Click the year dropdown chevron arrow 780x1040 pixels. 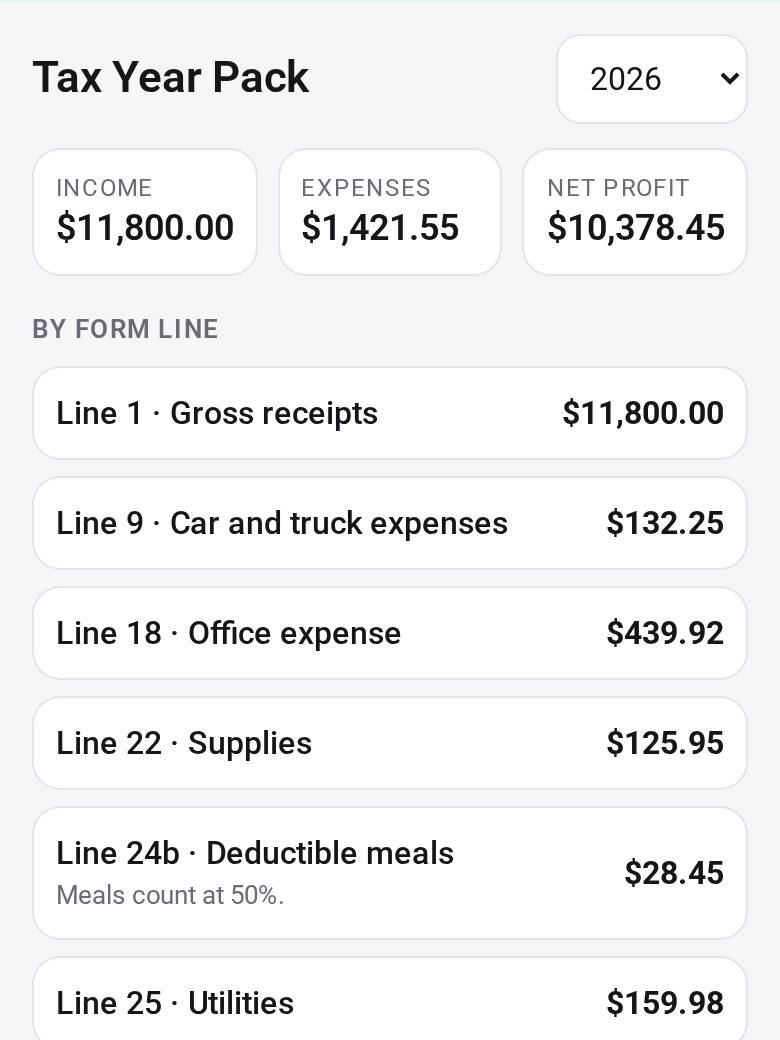729,79
